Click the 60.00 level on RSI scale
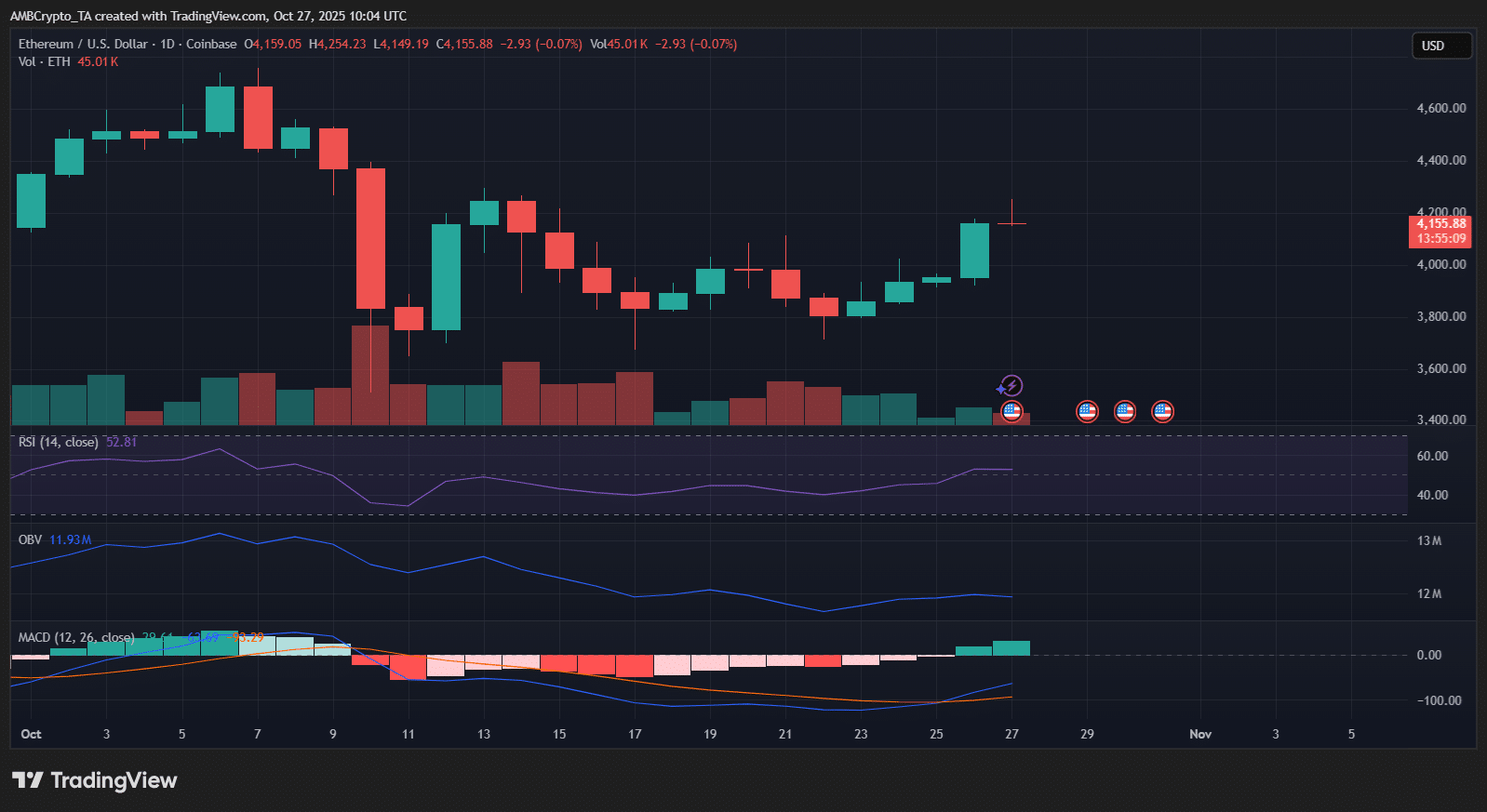This screenshot has height=812, width=1487. [1432, 456]
